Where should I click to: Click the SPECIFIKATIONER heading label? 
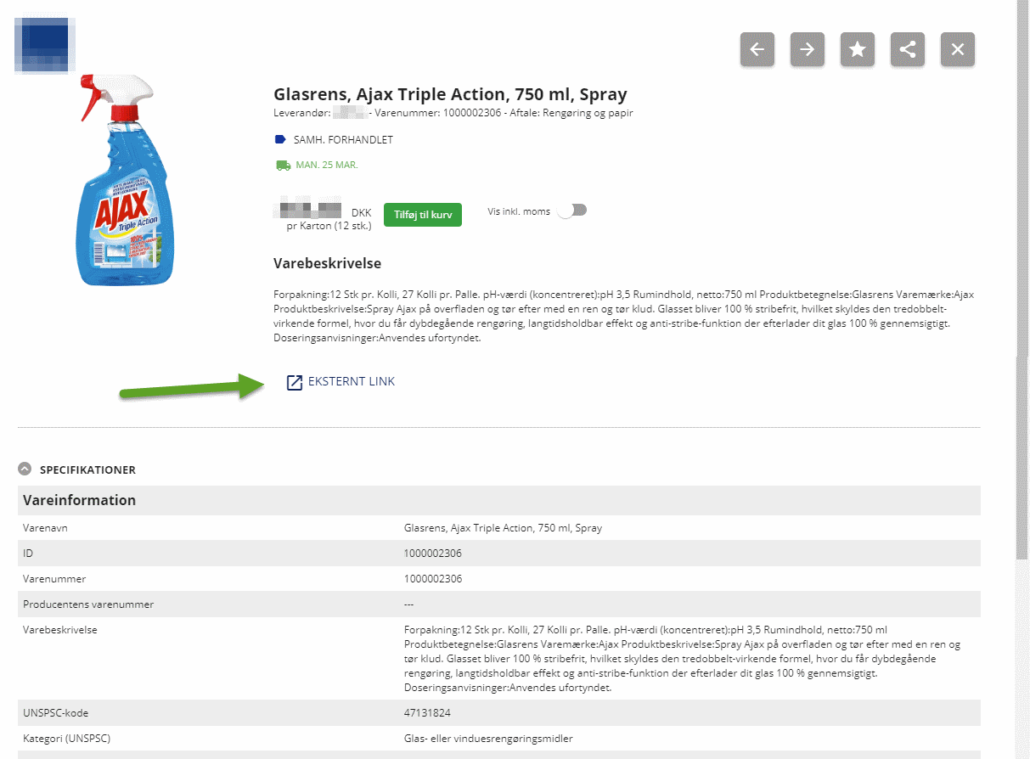(x=88, y=470)
